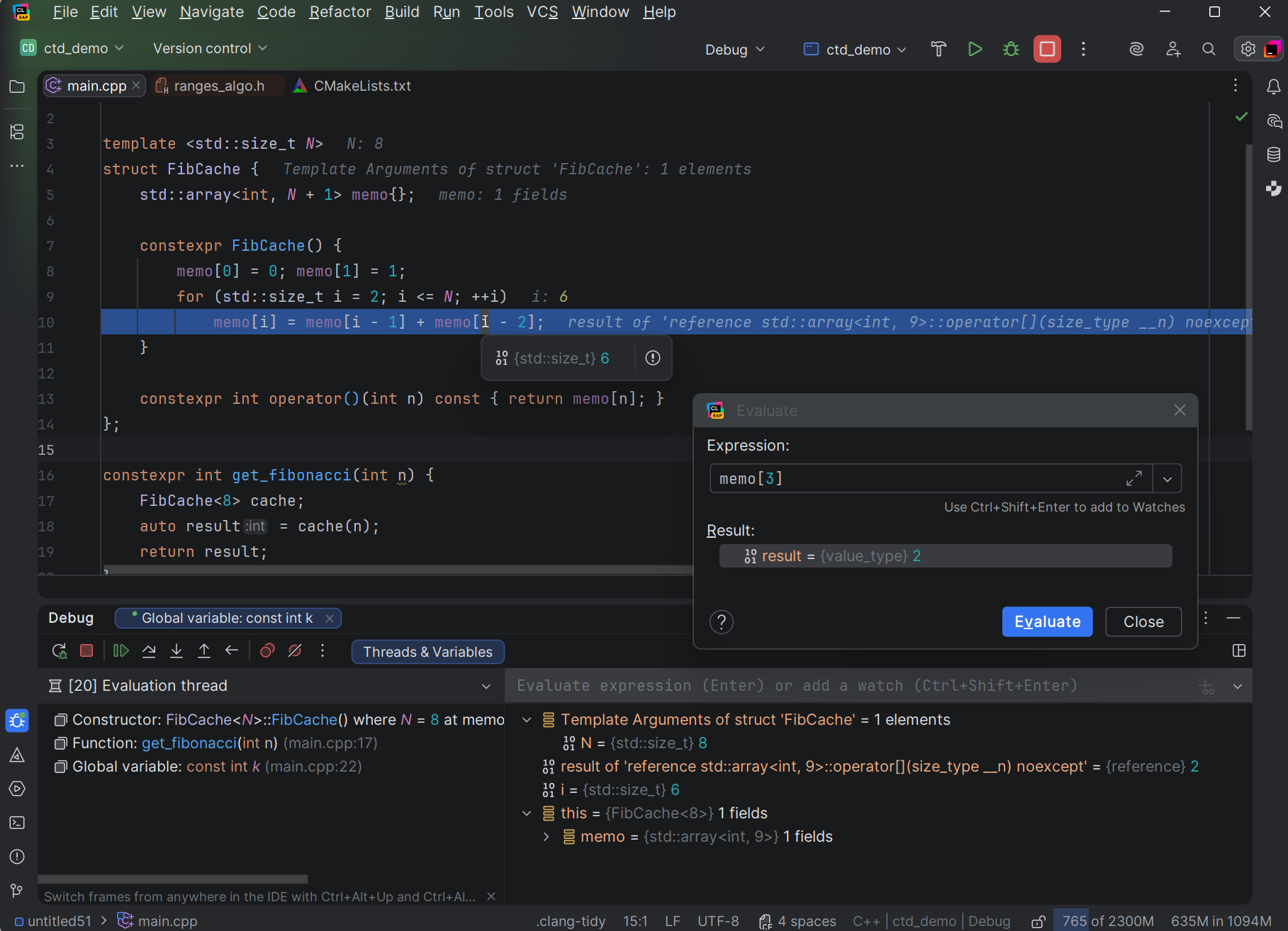Open the Refactor menu

(x=340, y=12)
